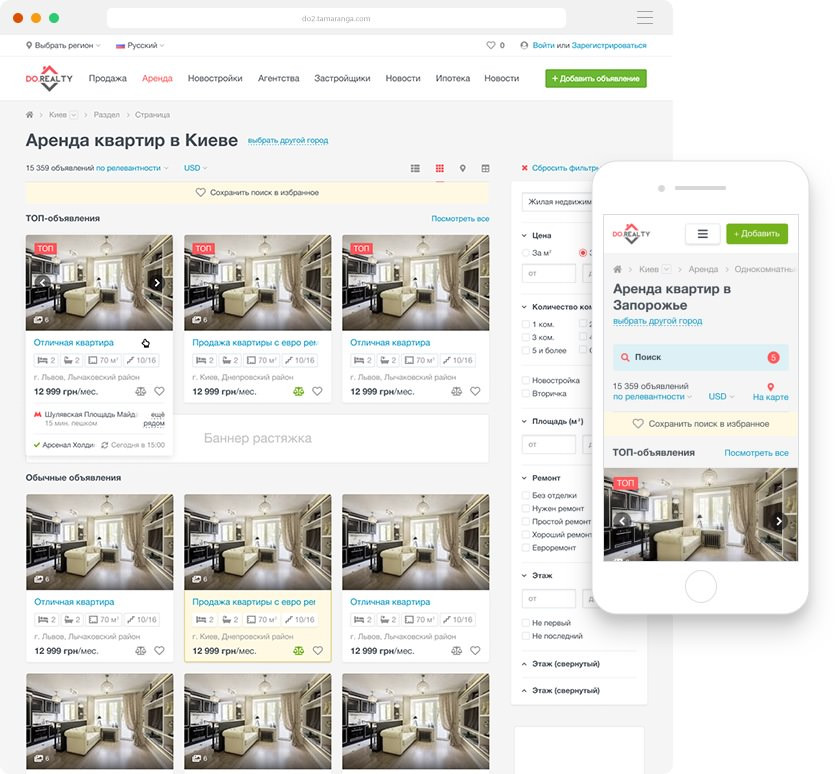Viewport: 835px width, 774px height.
Task: Check the '1 ком.' rooms checkbox
Action: pyautogui.click(x=526, y=324)
